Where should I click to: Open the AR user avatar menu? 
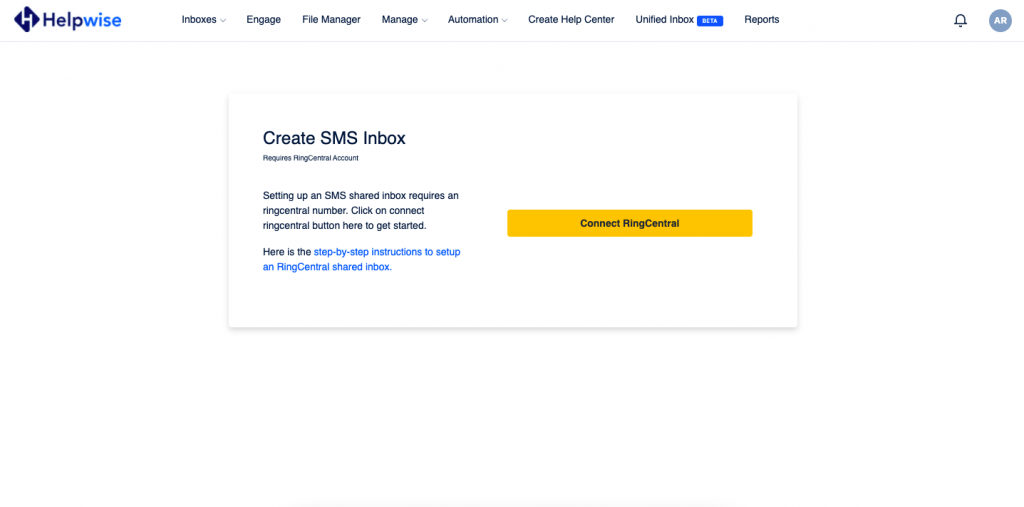tap(1000, 20)
